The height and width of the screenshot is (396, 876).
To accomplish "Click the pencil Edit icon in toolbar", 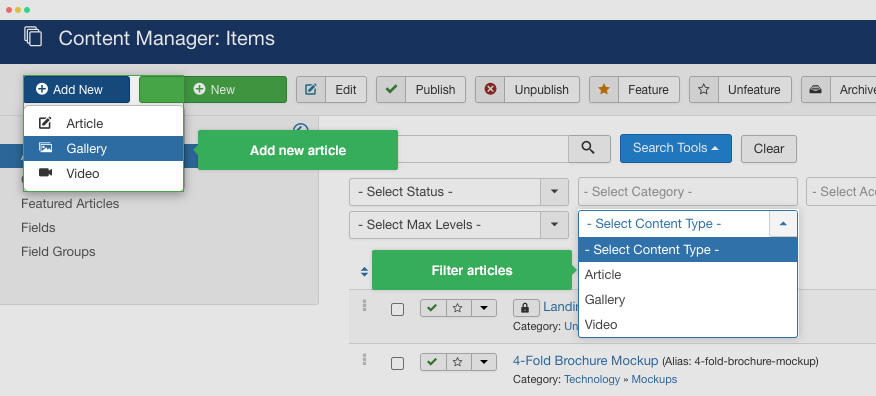I will 311,89.
